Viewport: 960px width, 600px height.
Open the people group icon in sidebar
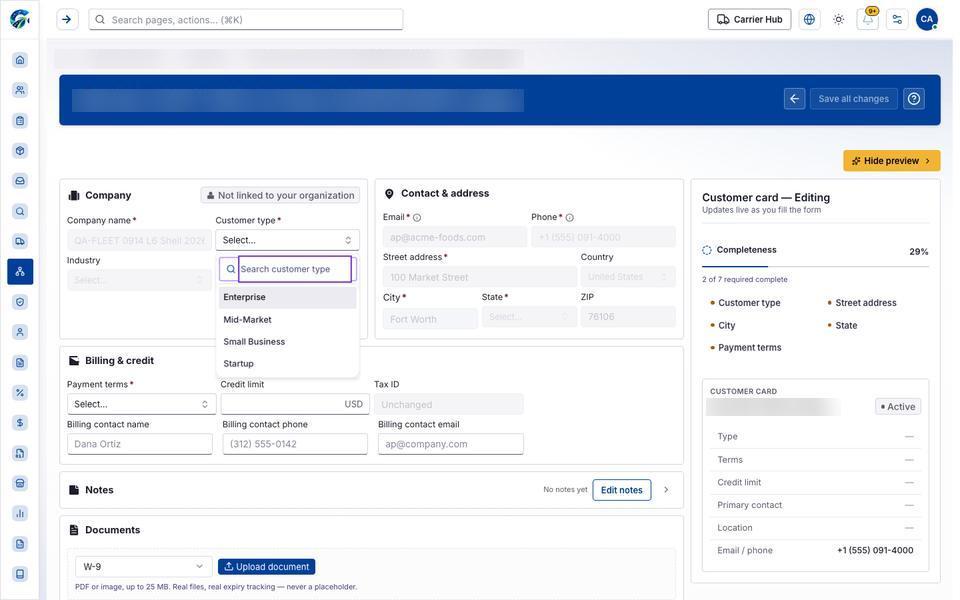click(x=20, y=90)
